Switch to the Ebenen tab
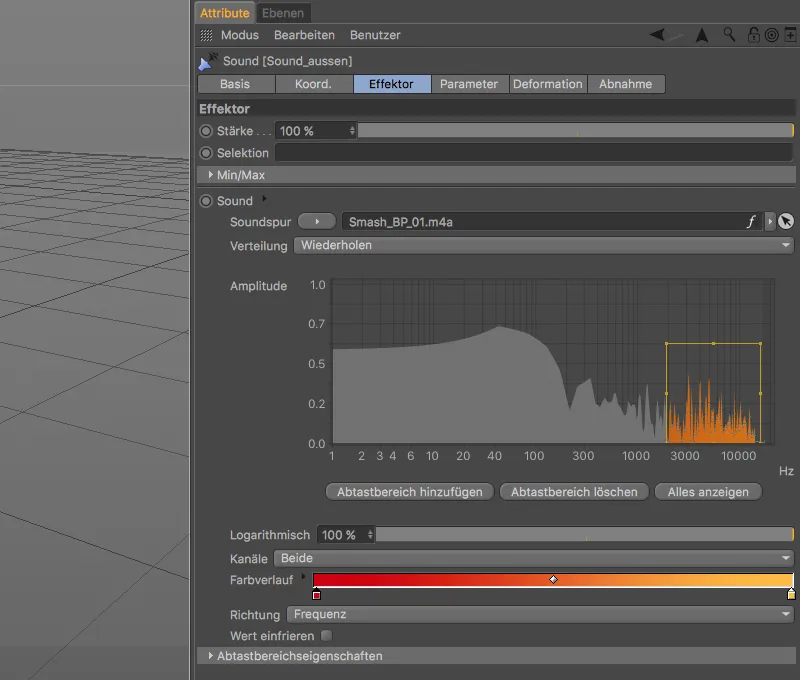This screenshot has height=680, width=800. pyautogui.click(x=283, y=13)
